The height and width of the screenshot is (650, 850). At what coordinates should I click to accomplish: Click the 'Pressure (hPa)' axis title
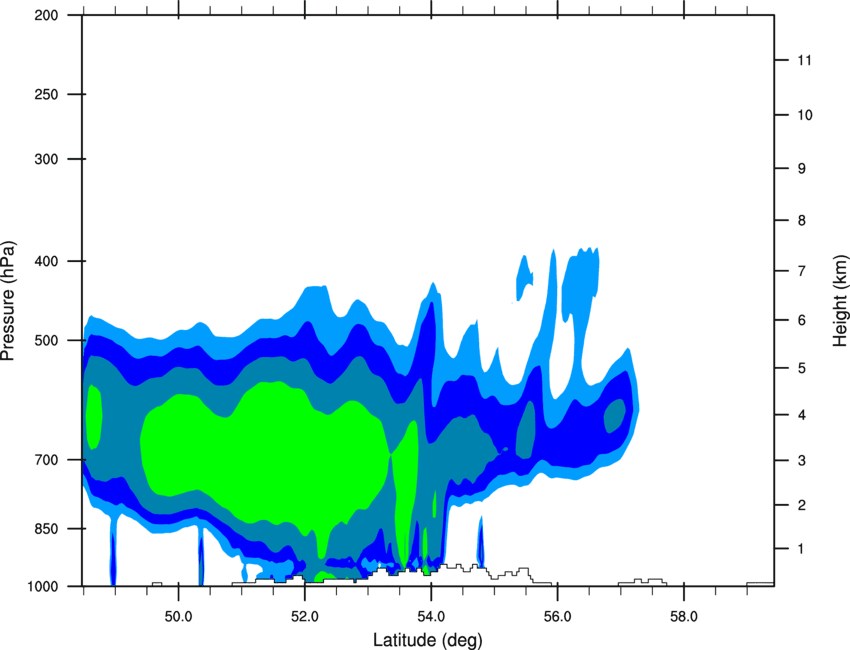point(8,301)
